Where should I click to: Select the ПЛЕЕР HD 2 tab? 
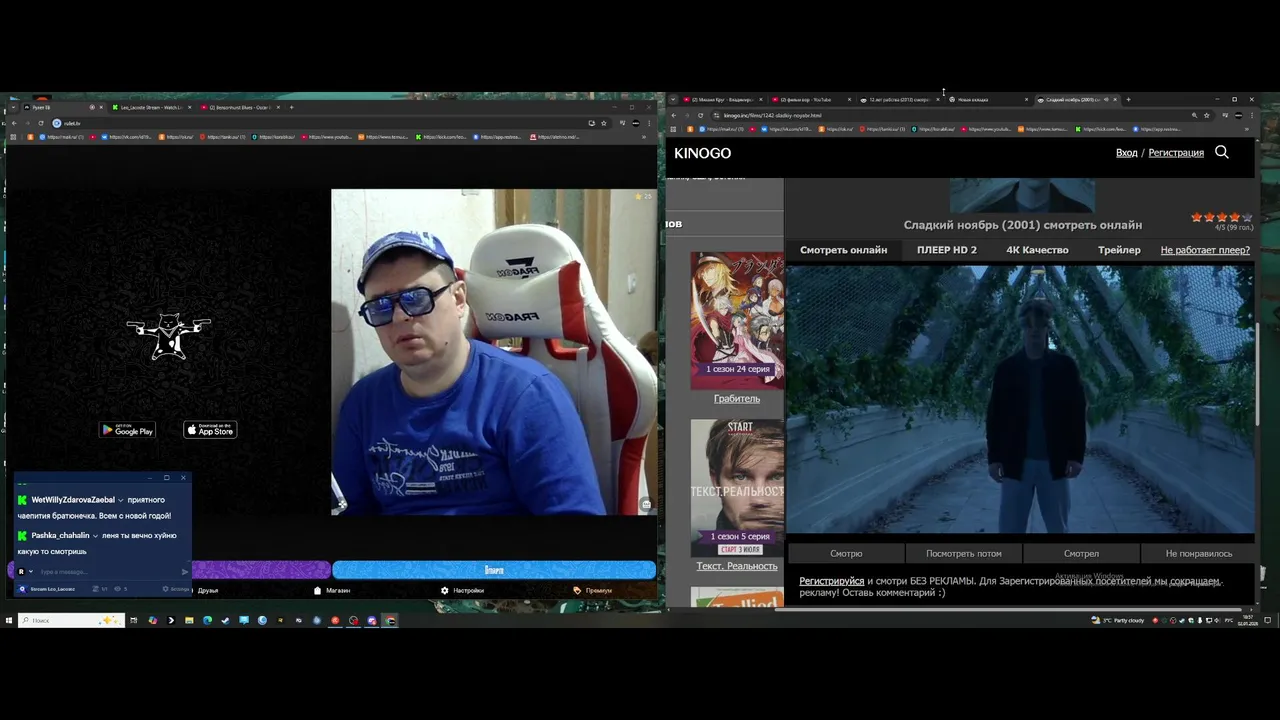(x=946, y=250)
